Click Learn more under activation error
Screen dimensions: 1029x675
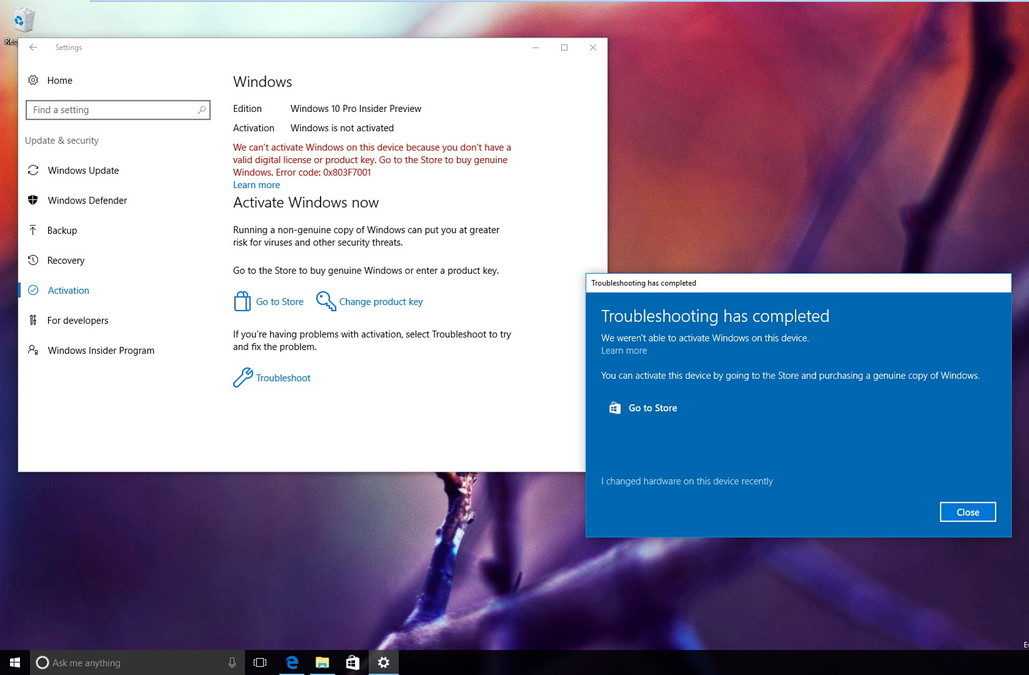(257, 185)
